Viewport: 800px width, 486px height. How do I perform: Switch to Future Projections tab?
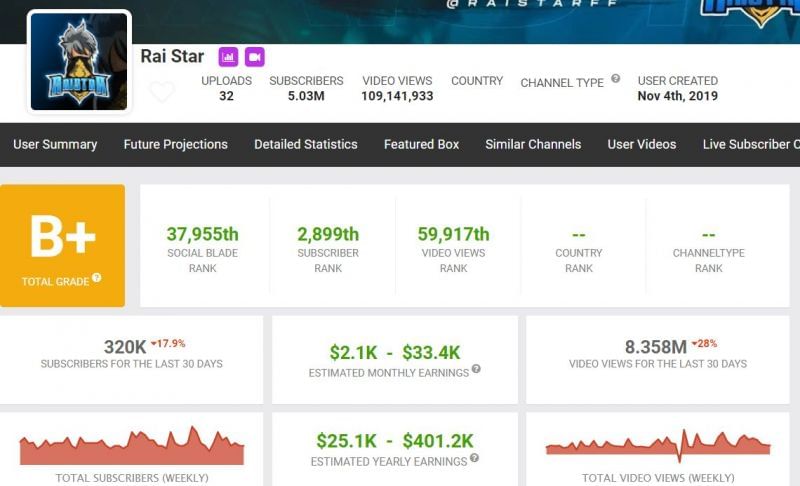(175, 144)
